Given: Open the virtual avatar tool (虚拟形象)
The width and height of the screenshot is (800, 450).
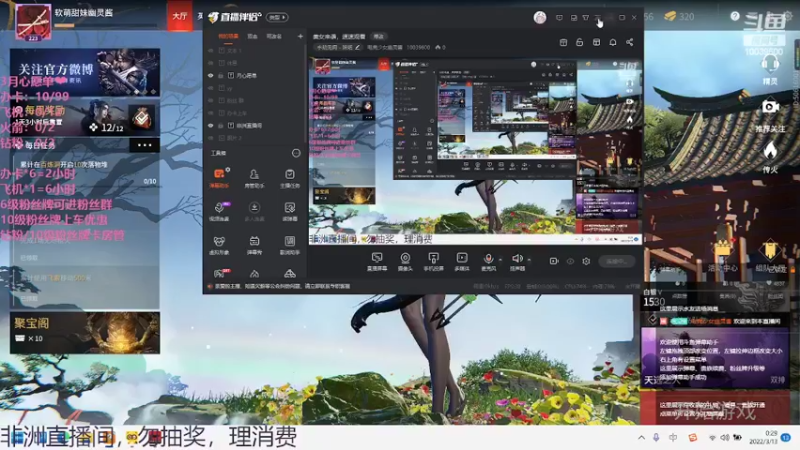Looking at the screenshot, I should (x=219, y=245).
